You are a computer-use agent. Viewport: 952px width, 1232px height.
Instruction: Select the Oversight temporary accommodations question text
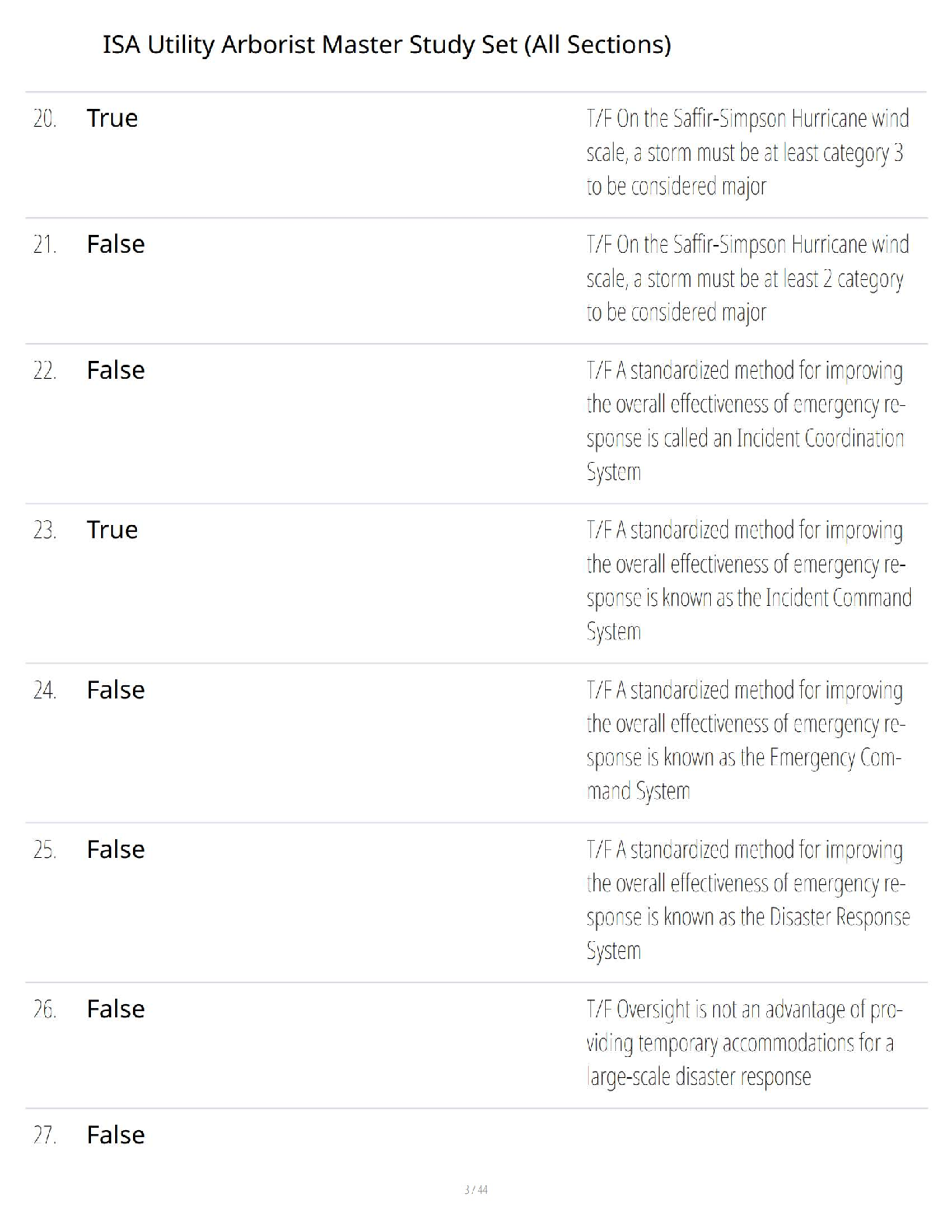coord(744,1043)
